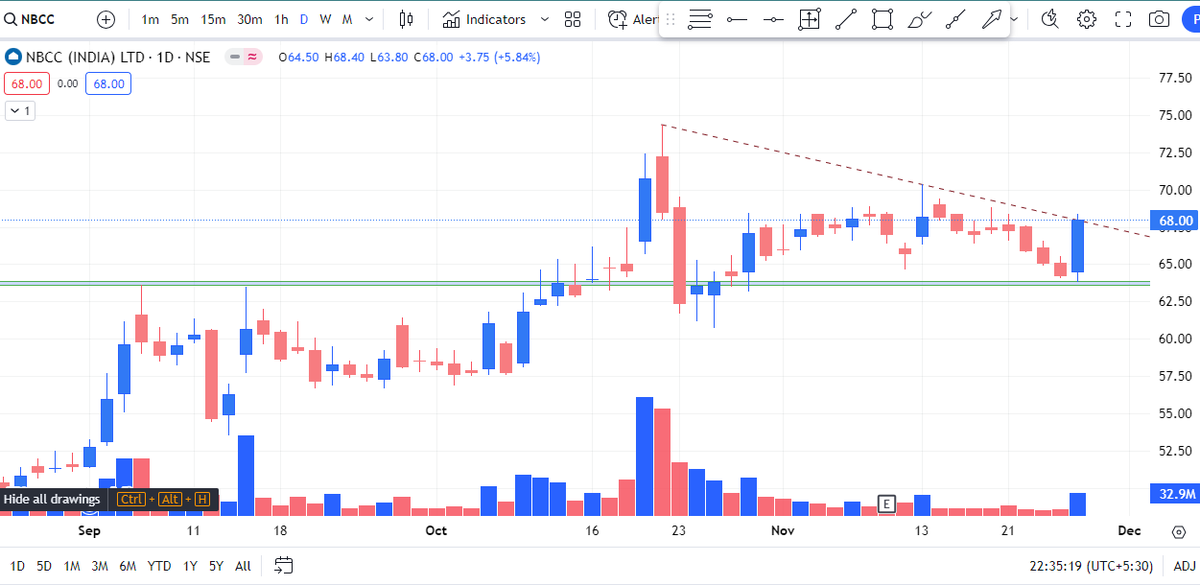Switch to 30m timeframe
The height and width of the screenshot is (585, 1200).
pyautogui.click(x=250, y=19)
